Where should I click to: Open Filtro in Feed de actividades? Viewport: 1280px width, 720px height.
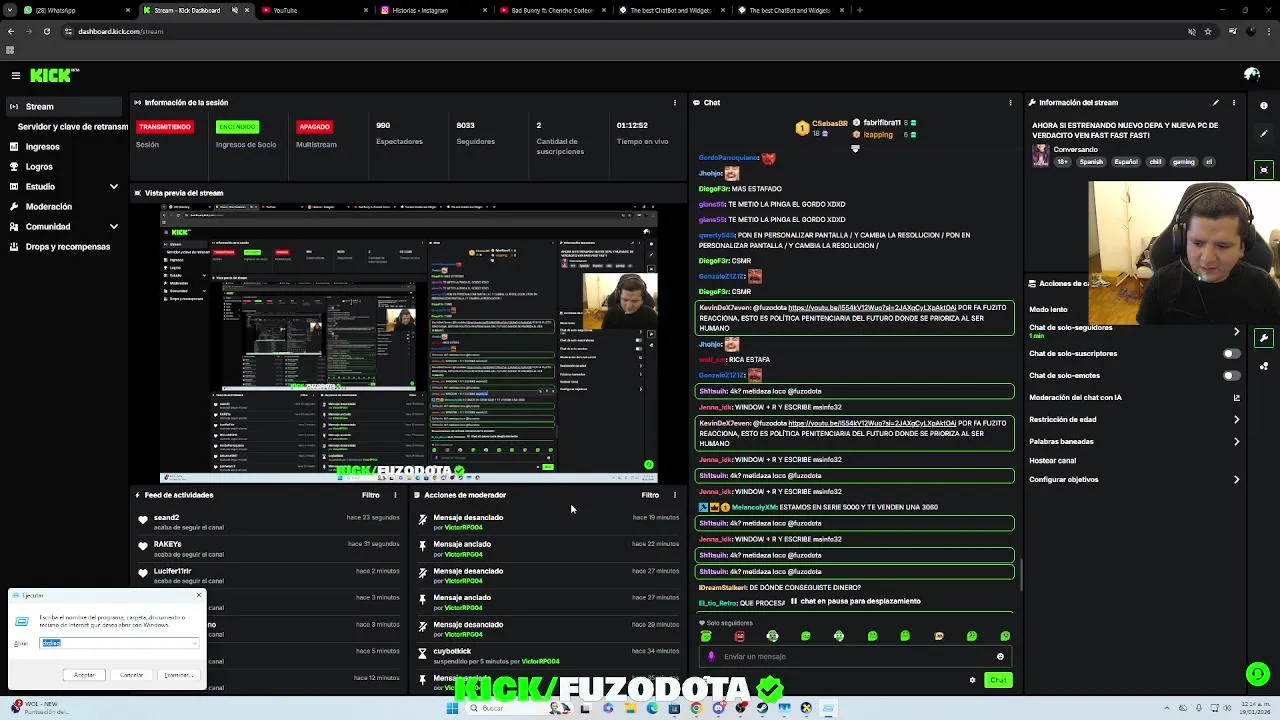click(370, 495)
